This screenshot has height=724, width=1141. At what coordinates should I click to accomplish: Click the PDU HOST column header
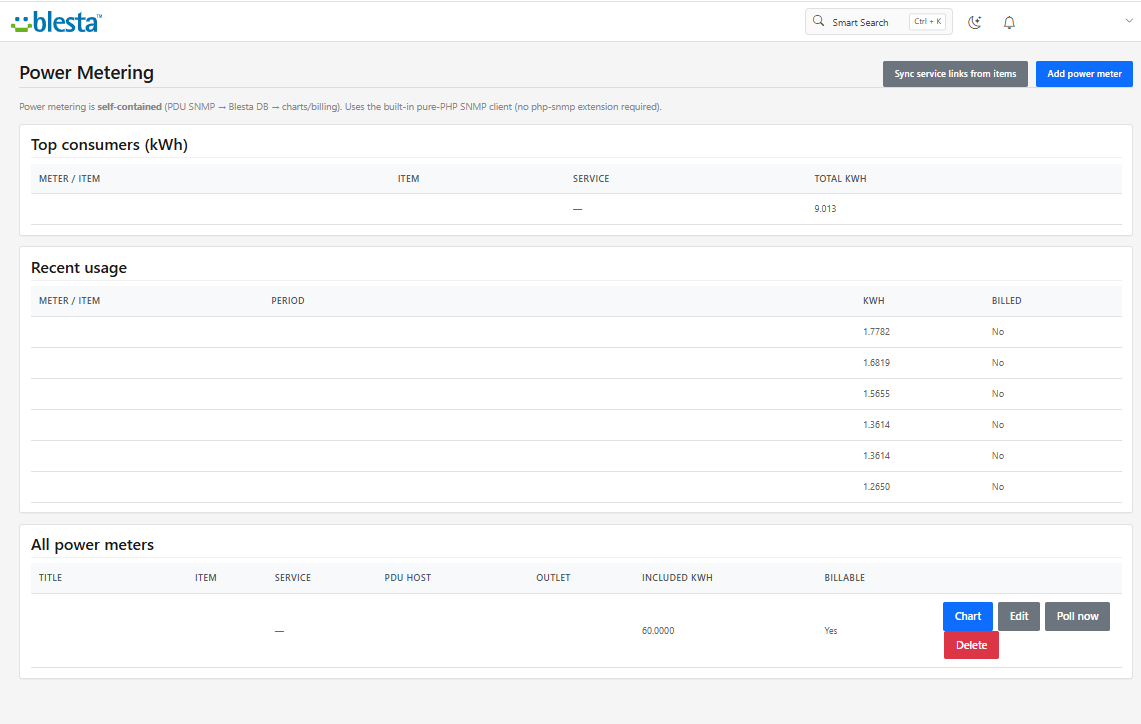(x=408, y=578)
